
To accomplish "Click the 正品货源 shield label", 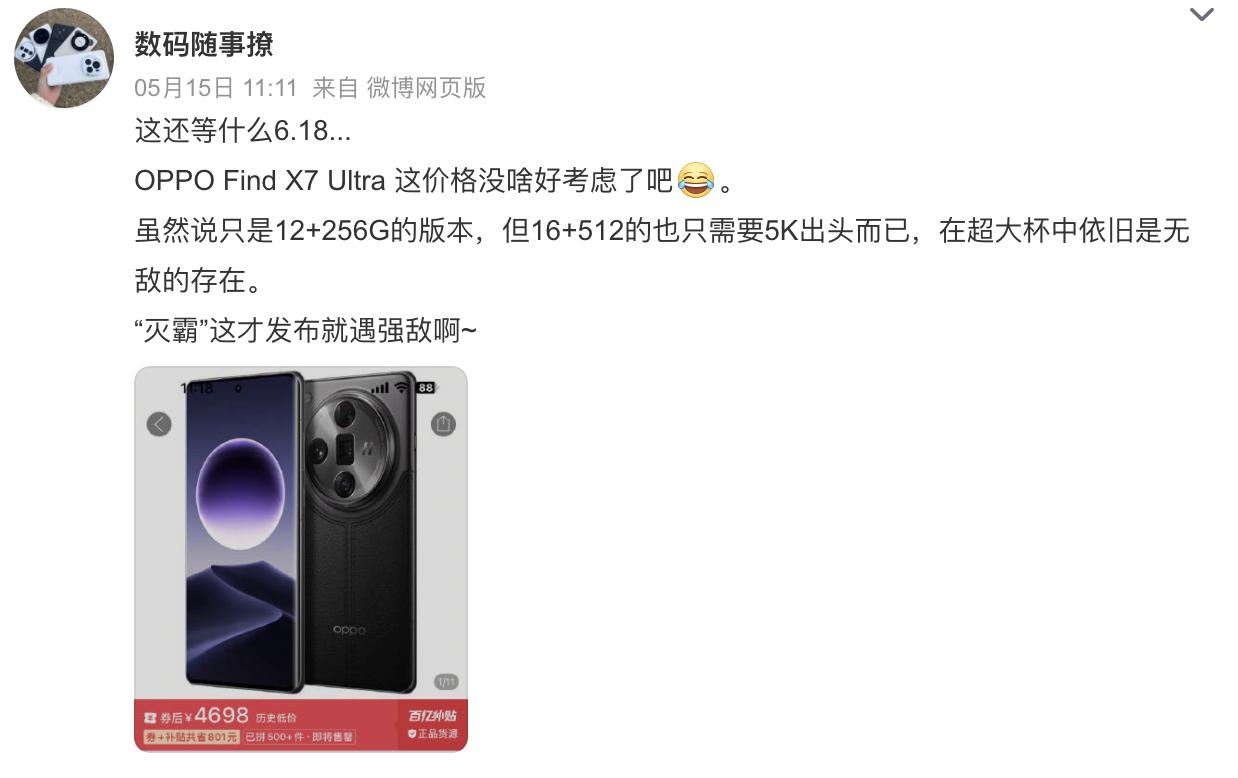I will click(432, 734).
